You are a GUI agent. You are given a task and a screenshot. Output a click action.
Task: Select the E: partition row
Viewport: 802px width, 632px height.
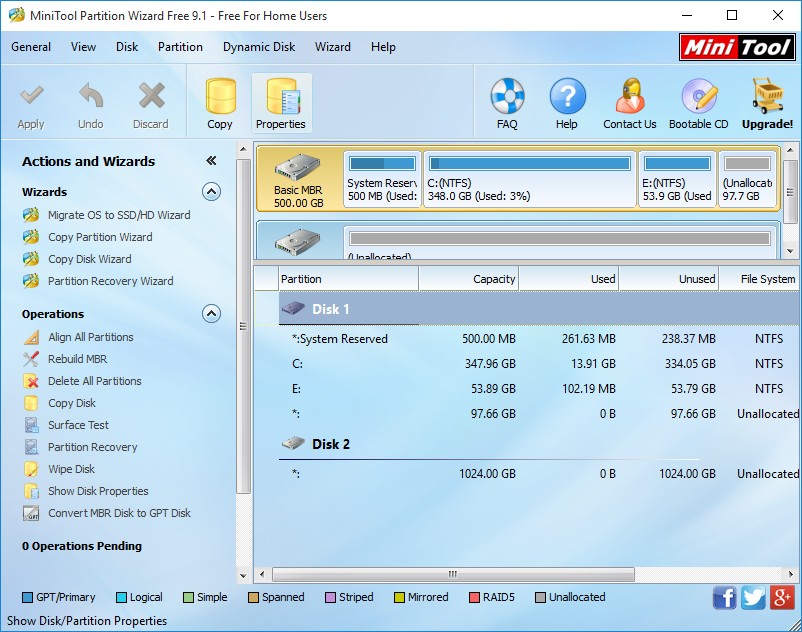coord(527,389)
